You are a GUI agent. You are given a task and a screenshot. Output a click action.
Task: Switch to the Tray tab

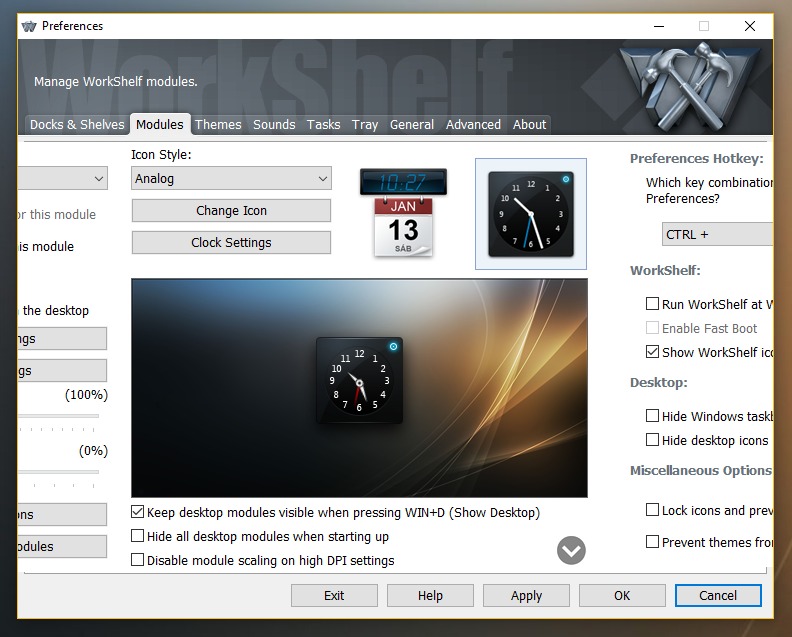pos(365,124)
